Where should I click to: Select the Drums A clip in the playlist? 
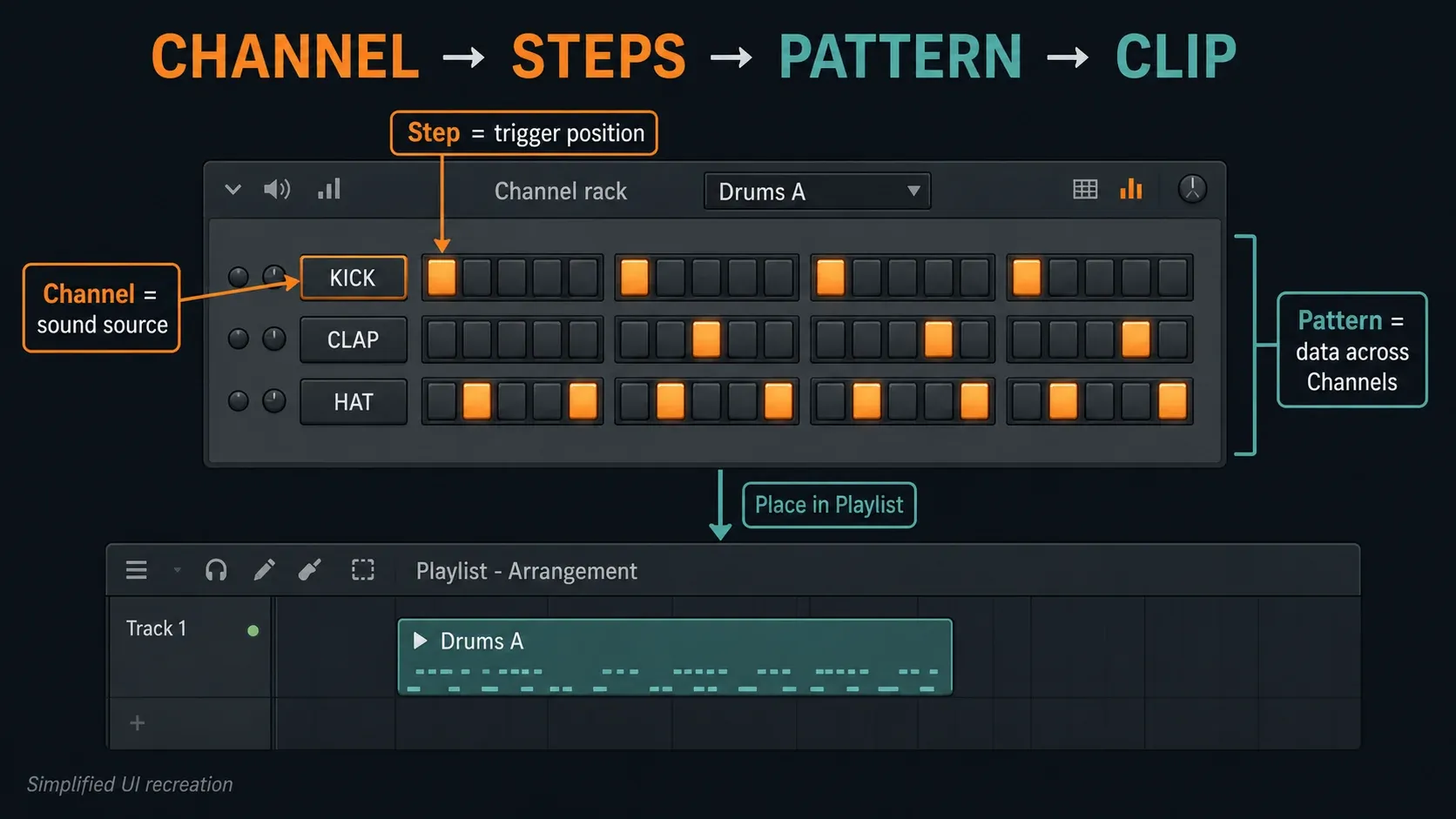[675, 656]
